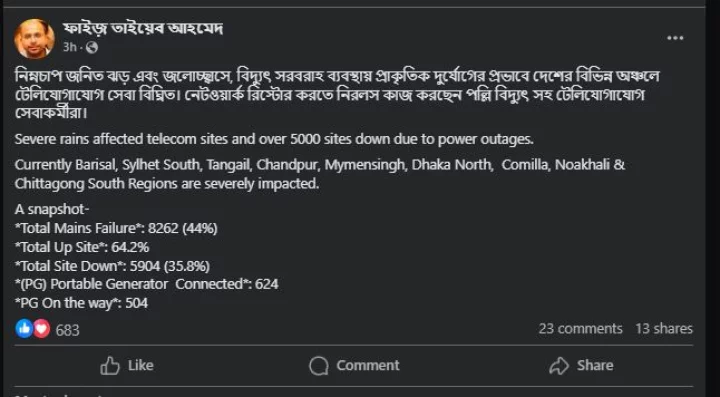Click the red heart reaction icon
This screenshot has height=397, width=720.
(x=41, y=329)
